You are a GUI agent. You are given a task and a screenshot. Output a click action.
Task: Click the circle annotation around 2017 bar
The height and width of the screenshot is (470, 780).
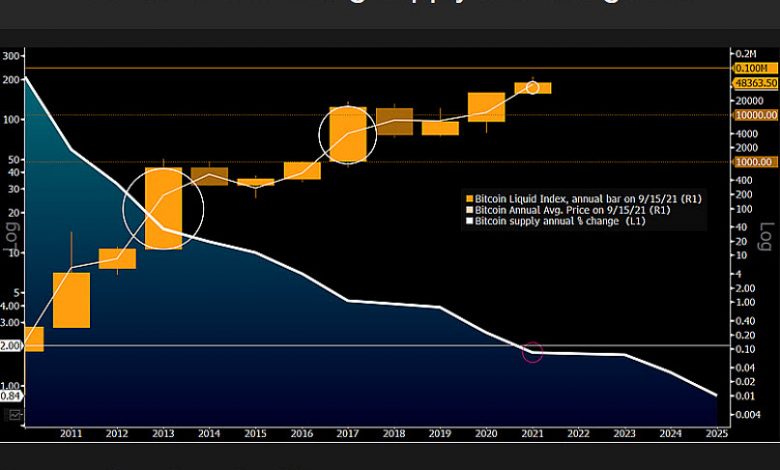[x=348, y=133]
